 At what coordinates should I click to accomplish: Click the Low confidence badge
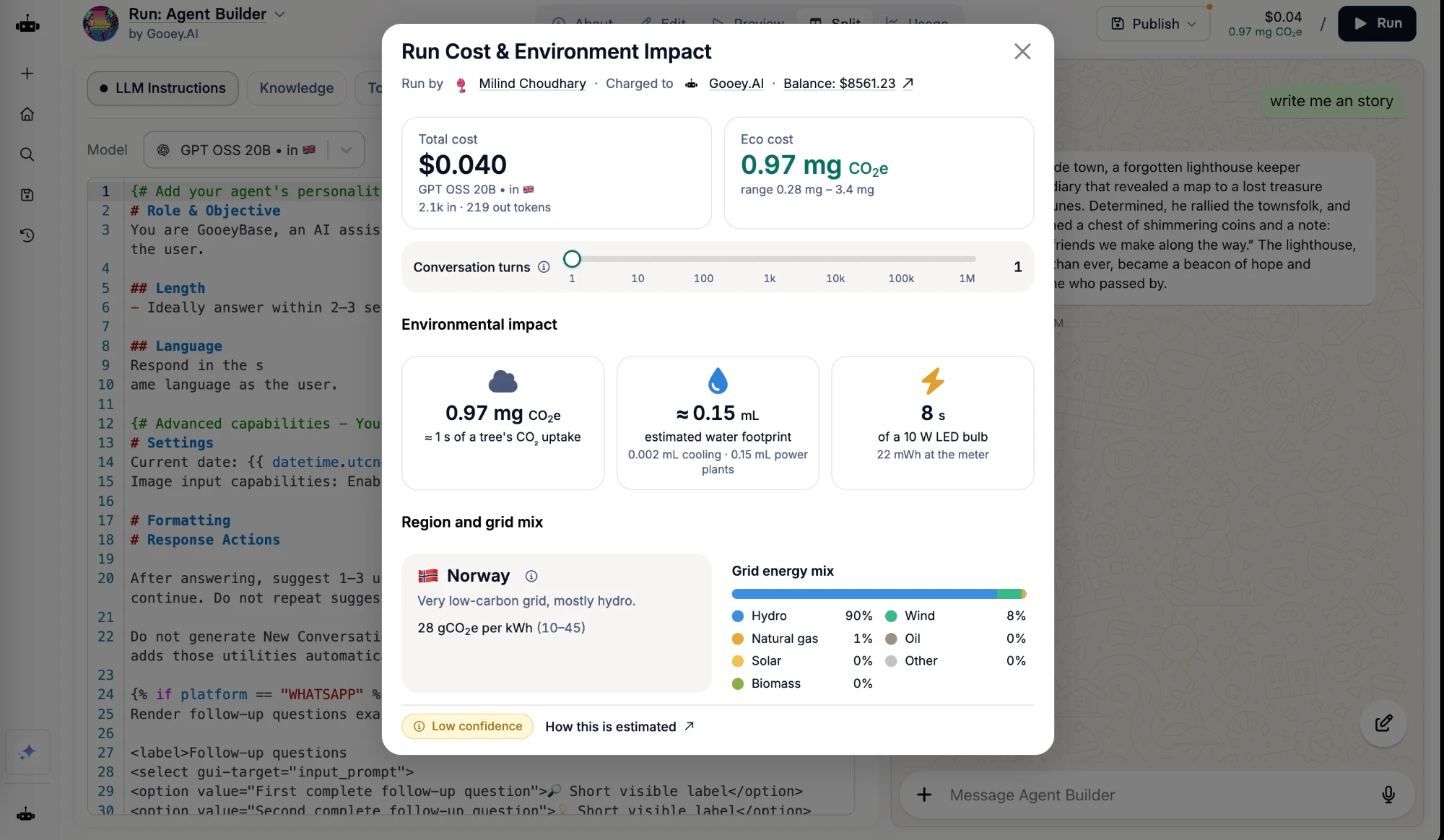[467, 726]
